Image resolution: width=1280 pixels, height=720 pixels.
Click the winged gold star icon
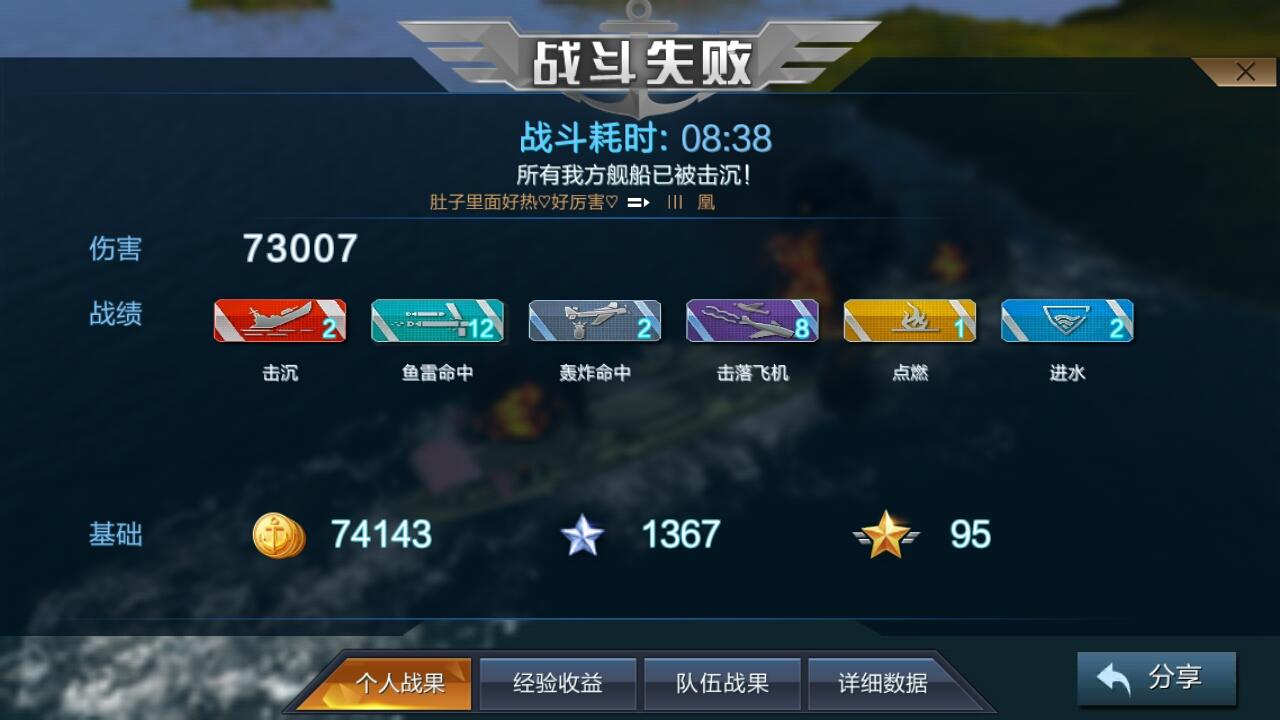(x=886, y=535)
